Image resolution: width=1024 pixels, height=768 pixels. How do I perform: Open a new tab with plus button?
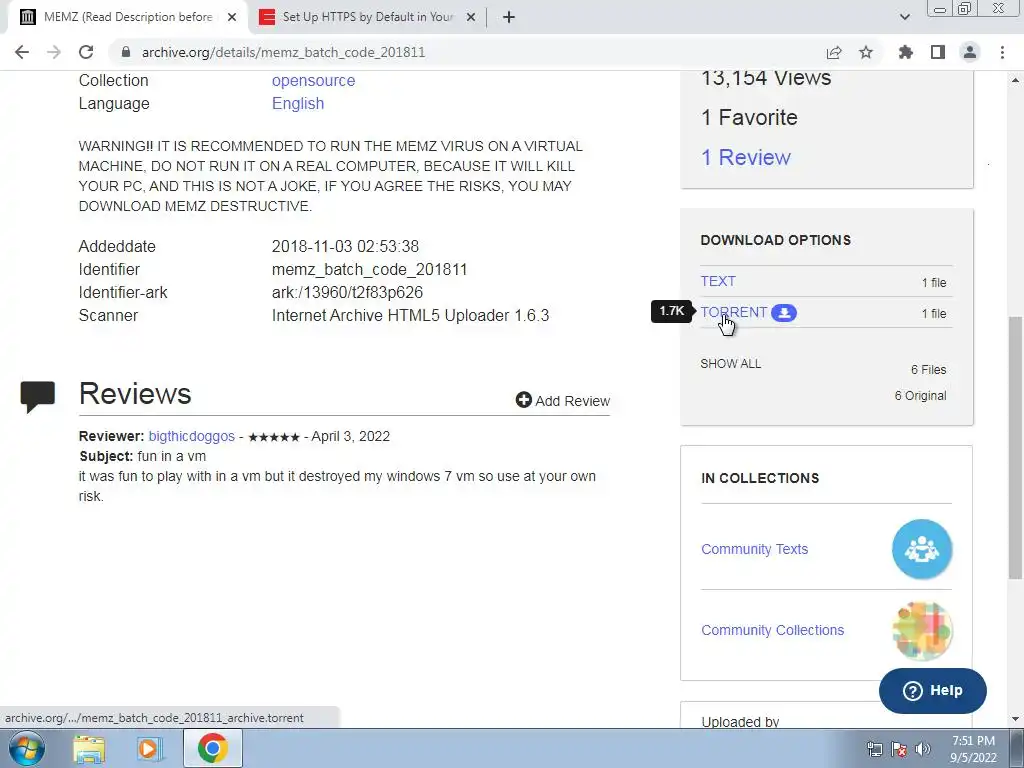coord(509,18)
